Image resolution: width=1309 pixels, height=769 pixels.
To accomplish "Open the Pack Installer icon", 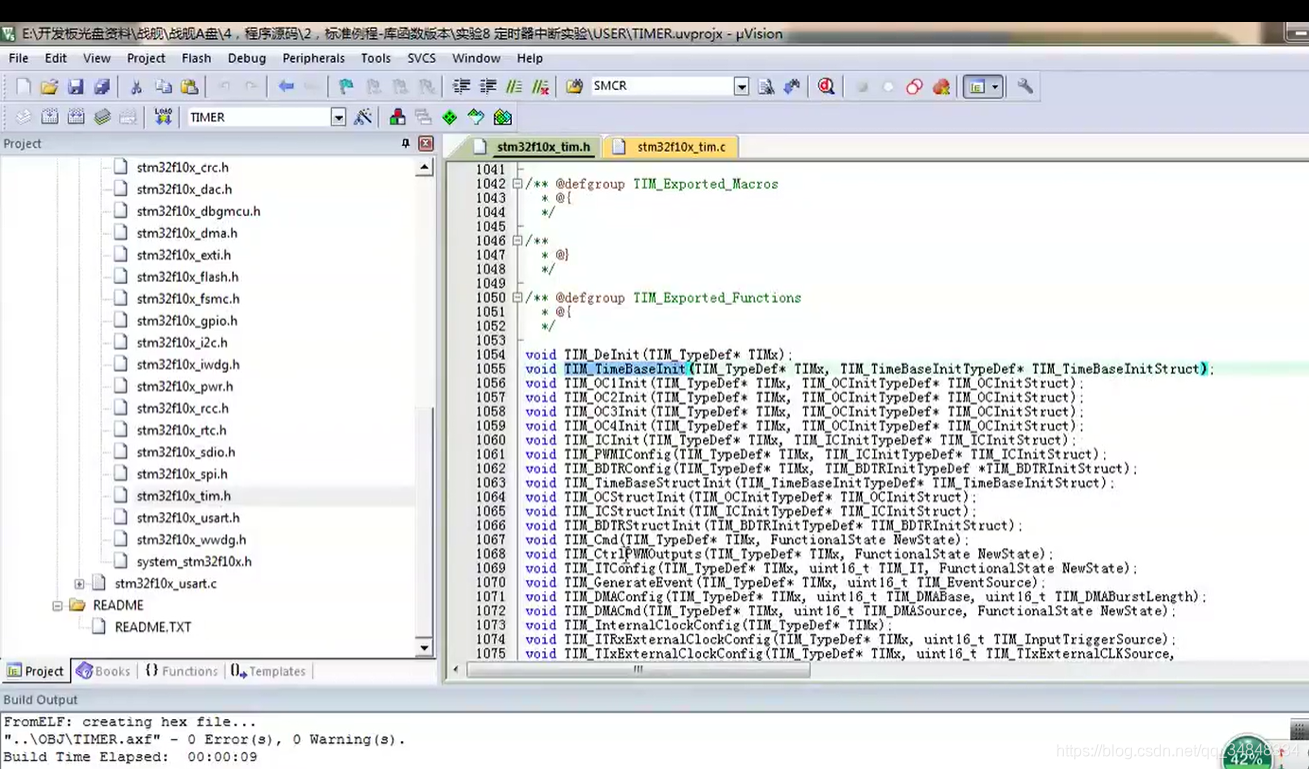I will [x=503, y=117].
